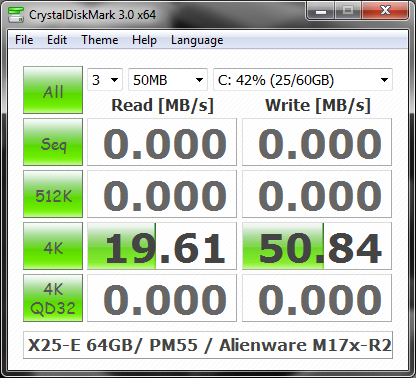The width and height of the screenshot is (416, 378).
Task: Click the 4K QD32 write result box
Action: (317, 298)
